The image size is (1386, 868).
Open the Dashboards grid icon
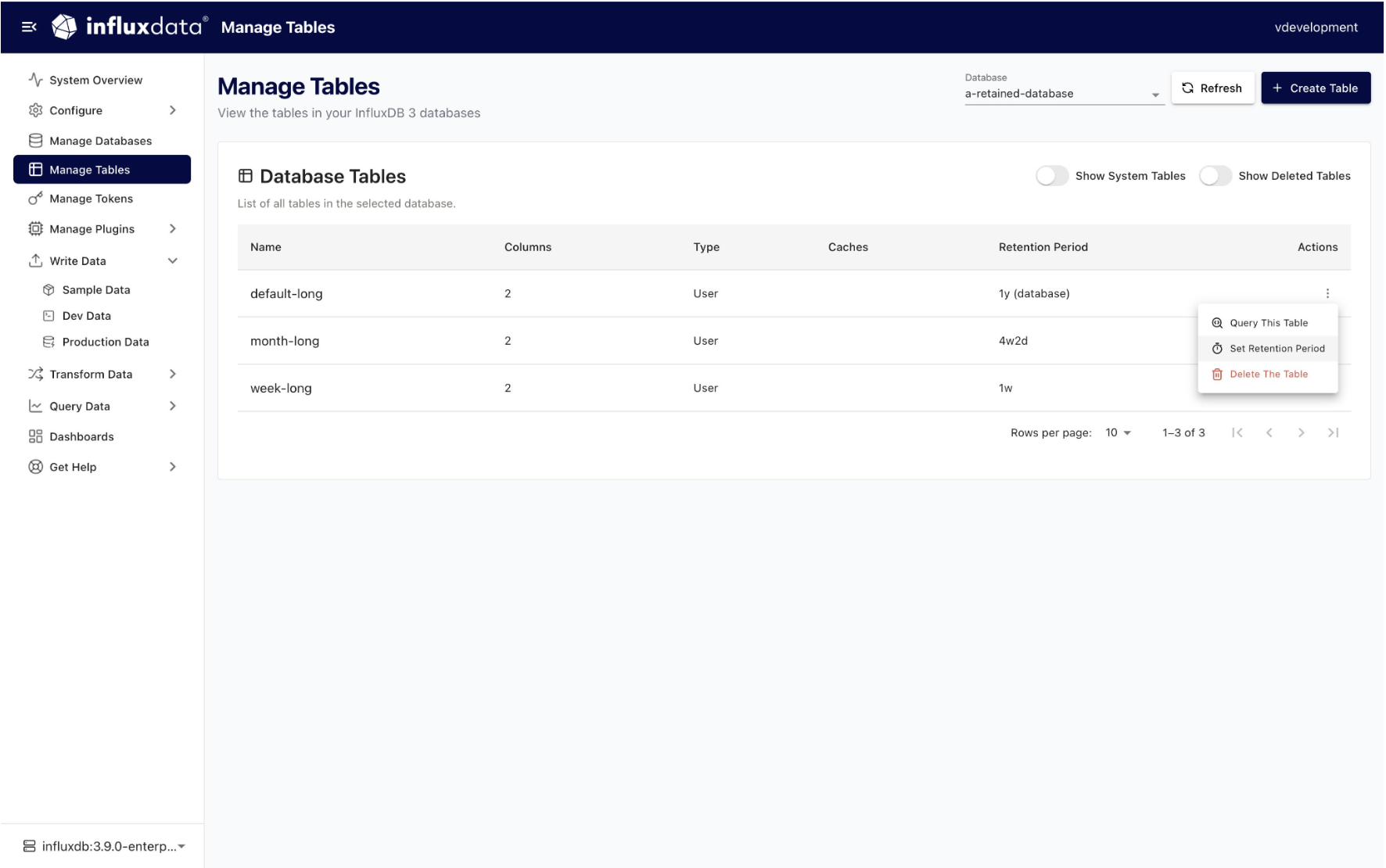point(34,436)
